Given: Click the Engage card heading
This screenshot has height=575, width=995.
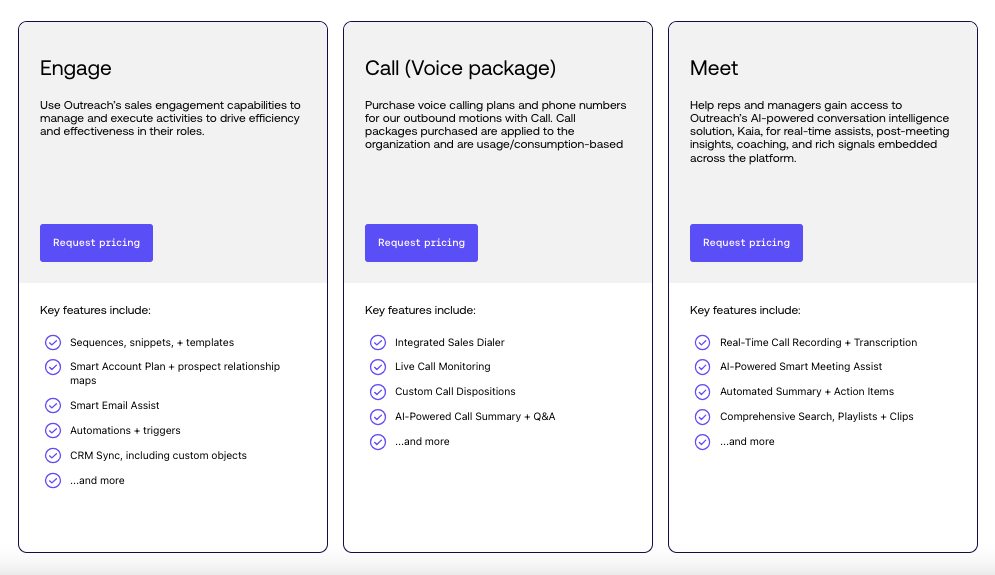Looking at the screenshot, I should (76, 69).
